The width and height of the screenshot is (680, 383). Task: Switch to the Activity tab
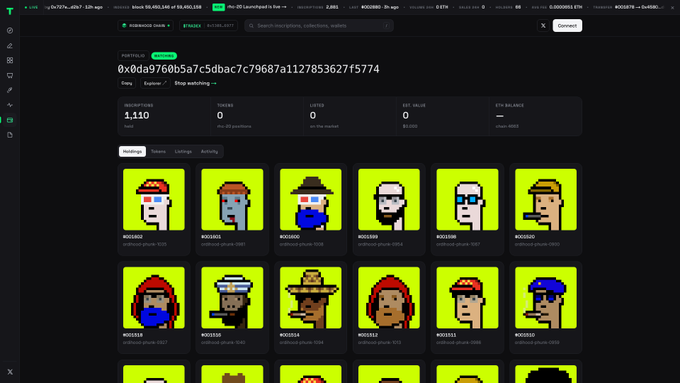click(209, 151)
